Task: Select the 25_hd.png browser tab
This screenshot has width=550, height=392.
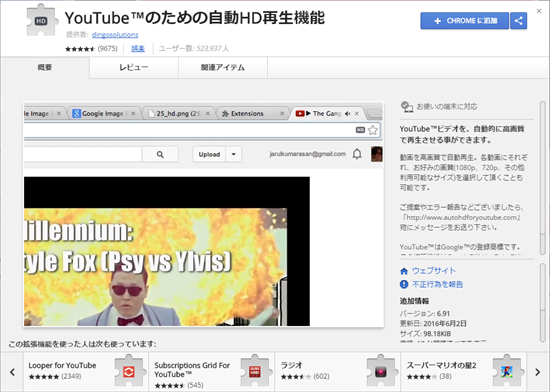Action: pyautogui.click(x=179, y=114)
